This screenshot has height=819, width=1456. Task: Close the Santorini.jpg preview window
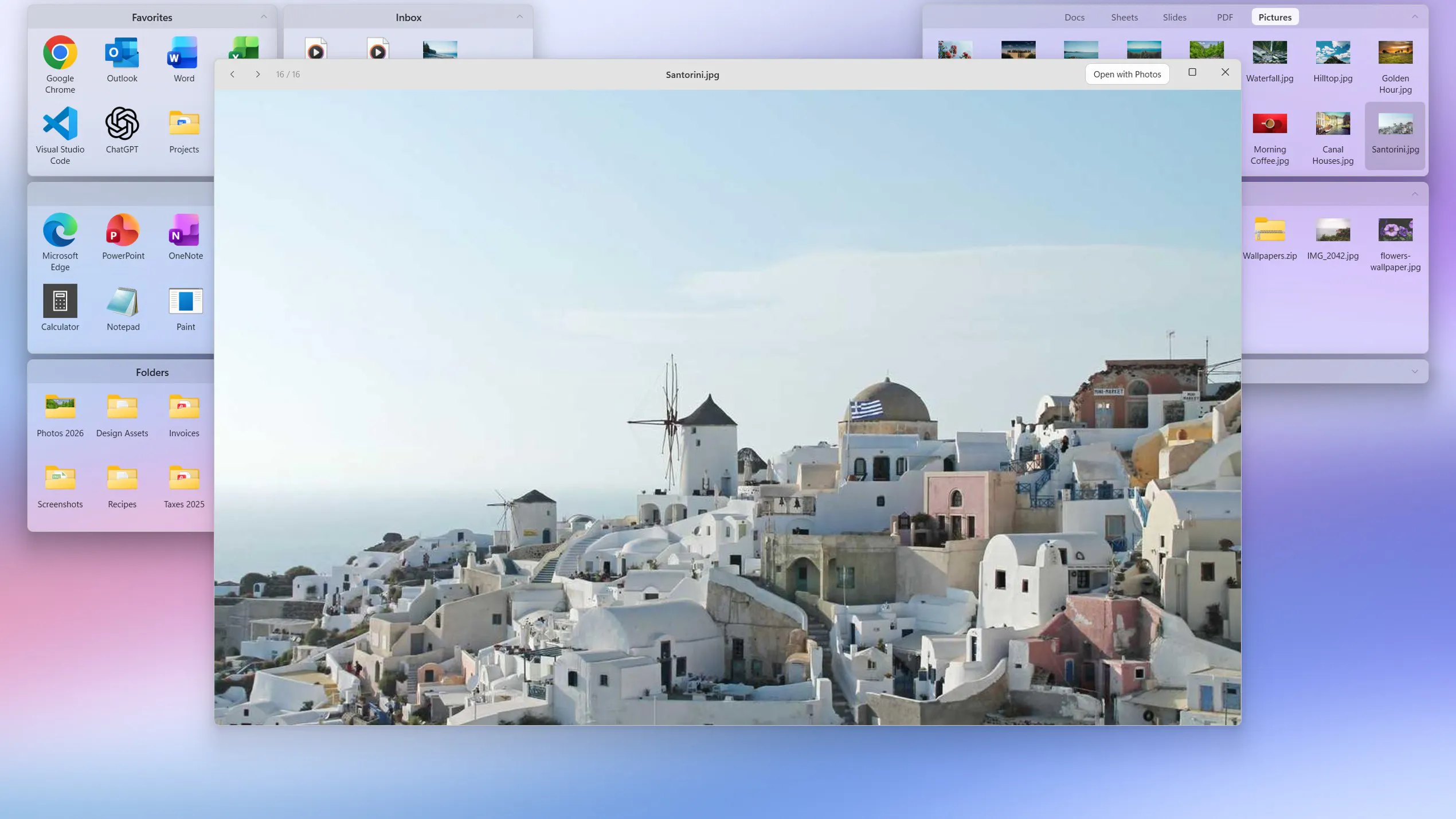(1224, 72)
